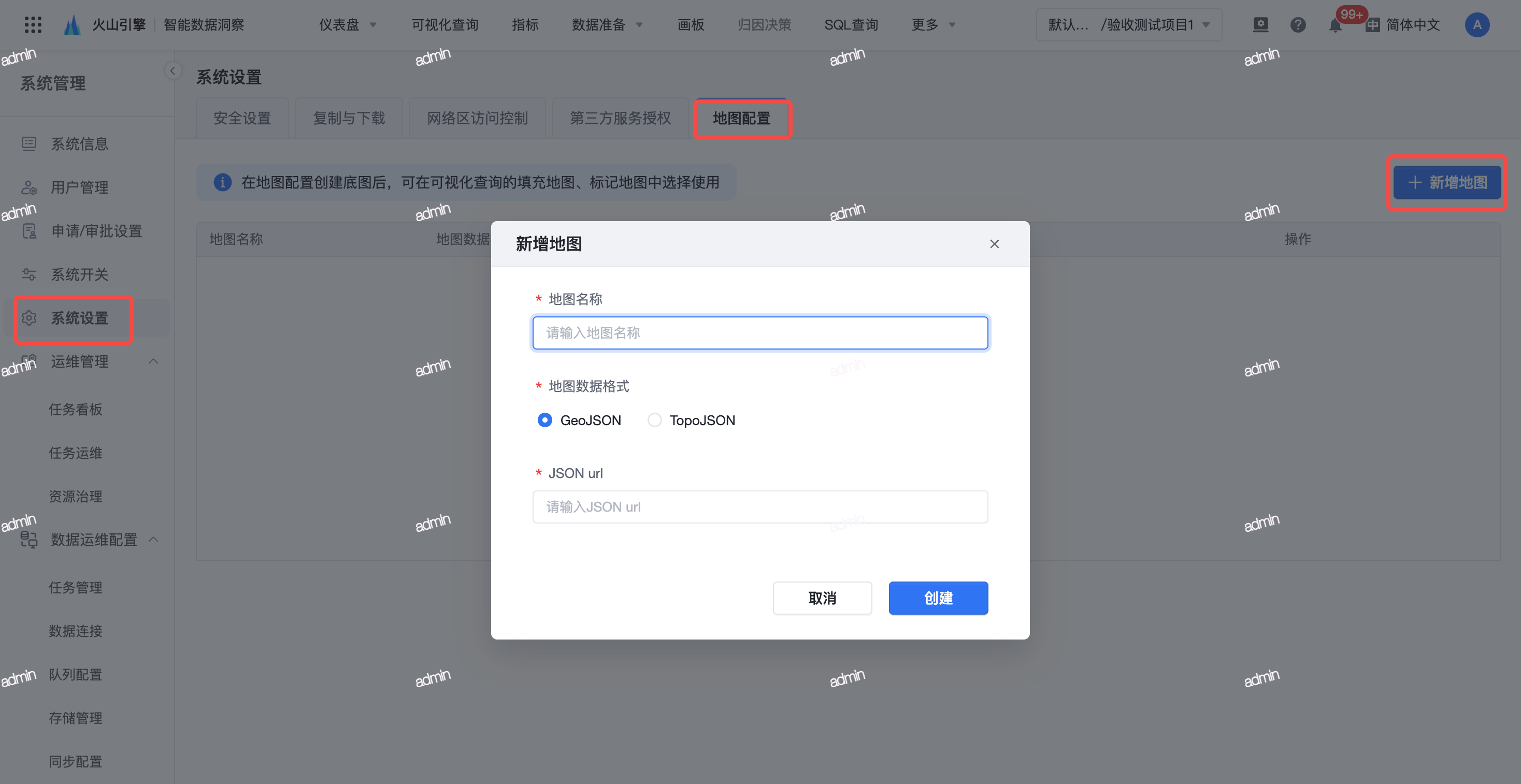Image resolution: width=1521 pixels, height=784 pixels.
Task: Click the User Management (用户管理) sidebar icon
Action: coord(29,188)
